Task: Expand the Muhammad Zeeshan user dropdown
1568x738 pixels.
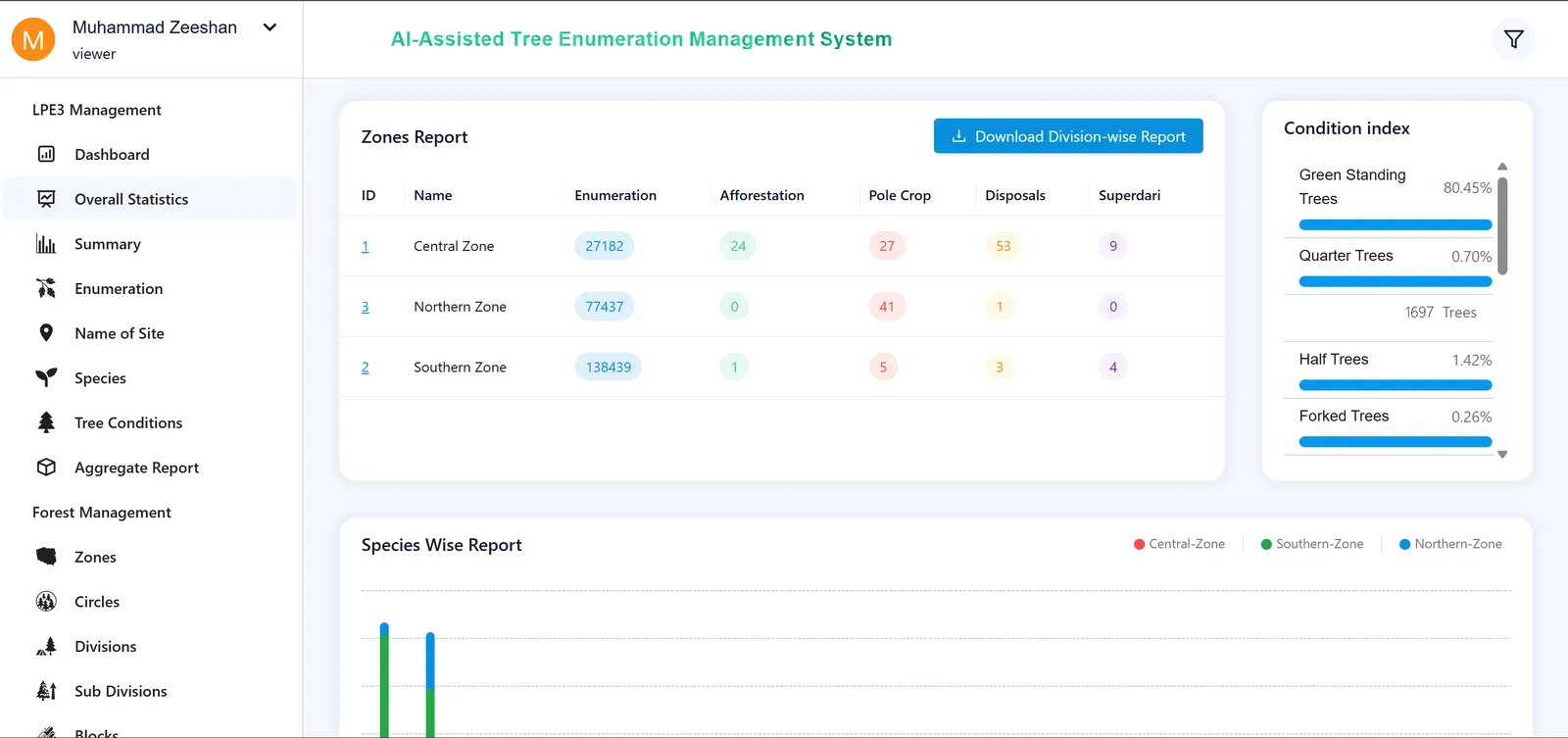Action: click(x=269, y=27)
